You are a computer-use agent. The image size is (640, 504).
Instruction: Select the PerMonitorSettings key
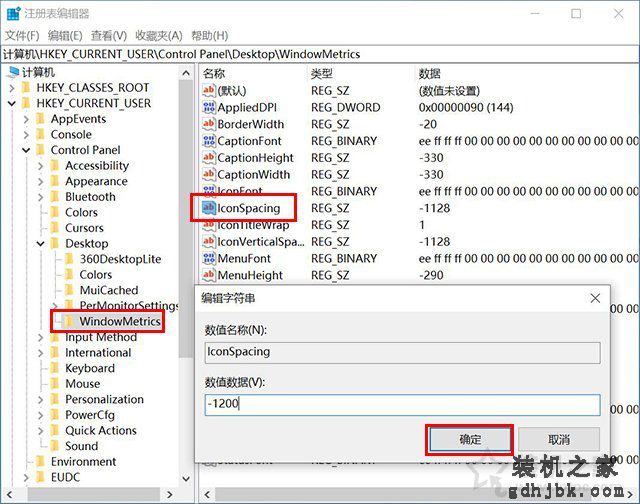coord(129,306)
